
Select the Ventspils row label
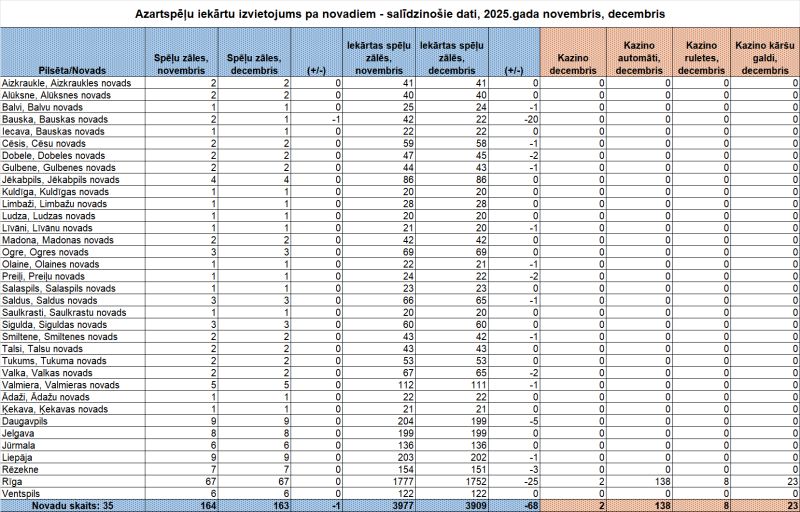(23, 494)
